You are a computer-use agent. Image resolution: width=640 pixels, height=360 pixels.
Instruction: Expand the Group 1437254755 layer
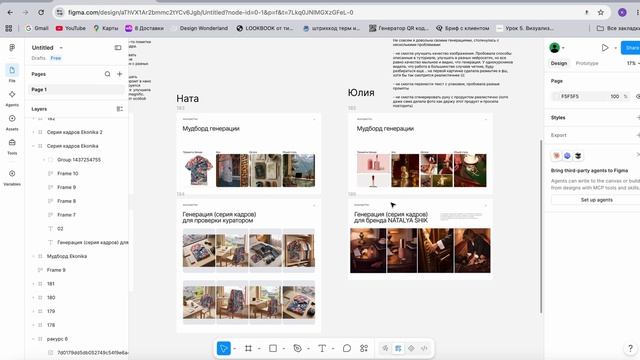tap(44, 160)
